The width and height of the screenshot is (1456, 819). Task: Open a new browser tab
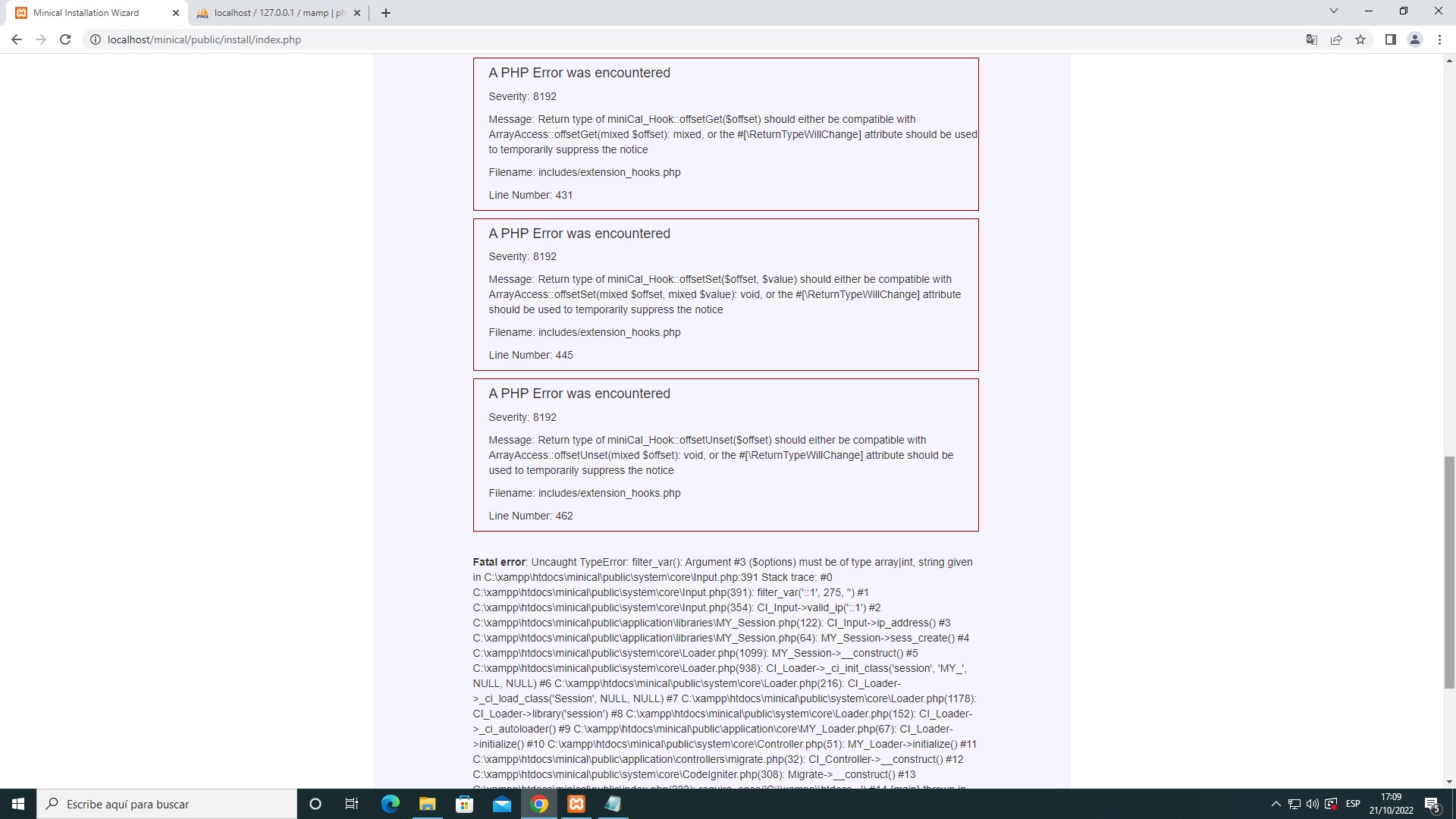(386, 13)
